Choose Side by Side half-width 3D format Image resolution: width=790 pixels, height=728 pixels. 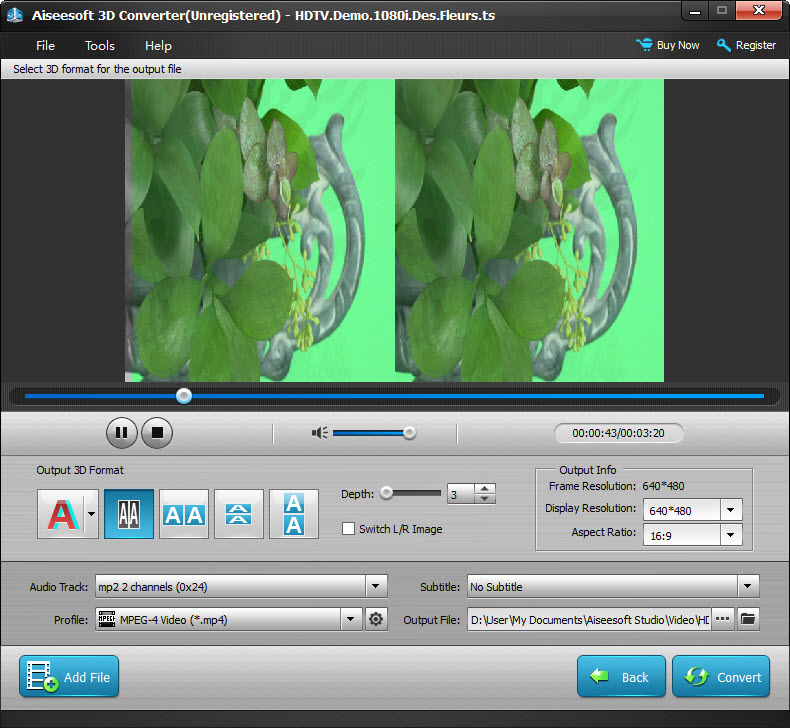(x=129, y=514)
